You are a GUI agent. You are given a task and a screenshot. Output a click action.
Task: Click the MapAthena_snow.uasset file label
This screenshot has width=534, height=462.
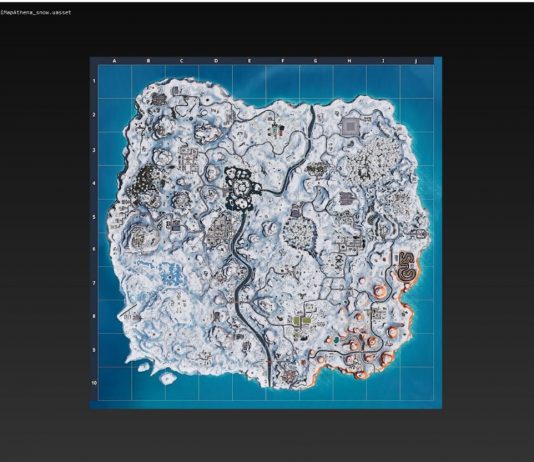coord(36,12)
